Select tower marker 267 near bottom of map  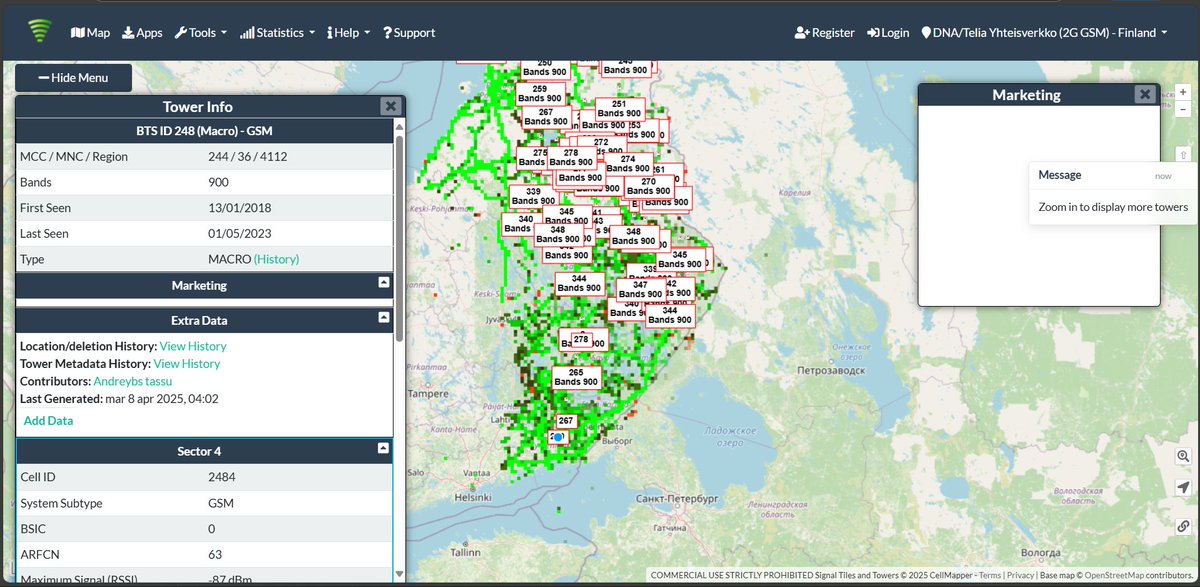pos(566,421)
